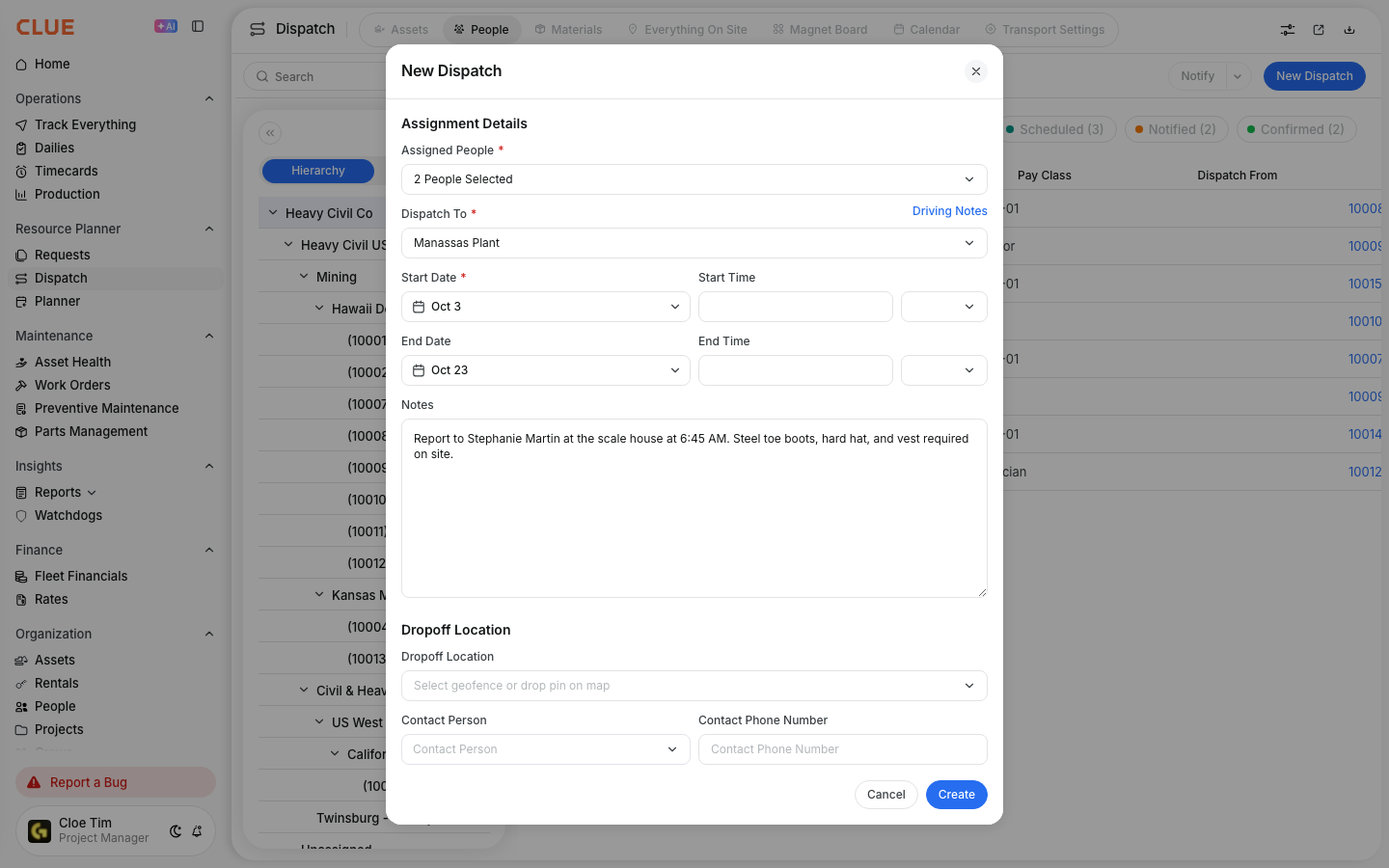Click the Rentals key icon
1389x868 pixels.
tap(21, 684)
